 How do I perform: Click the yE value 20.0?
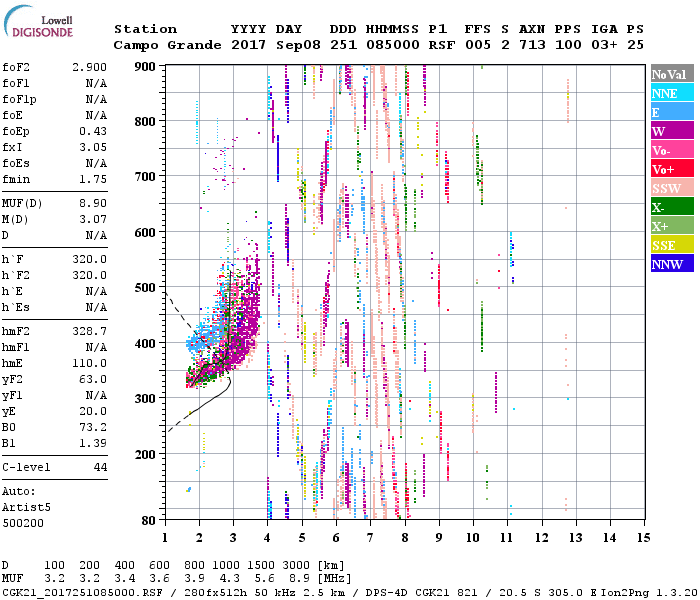93,412
